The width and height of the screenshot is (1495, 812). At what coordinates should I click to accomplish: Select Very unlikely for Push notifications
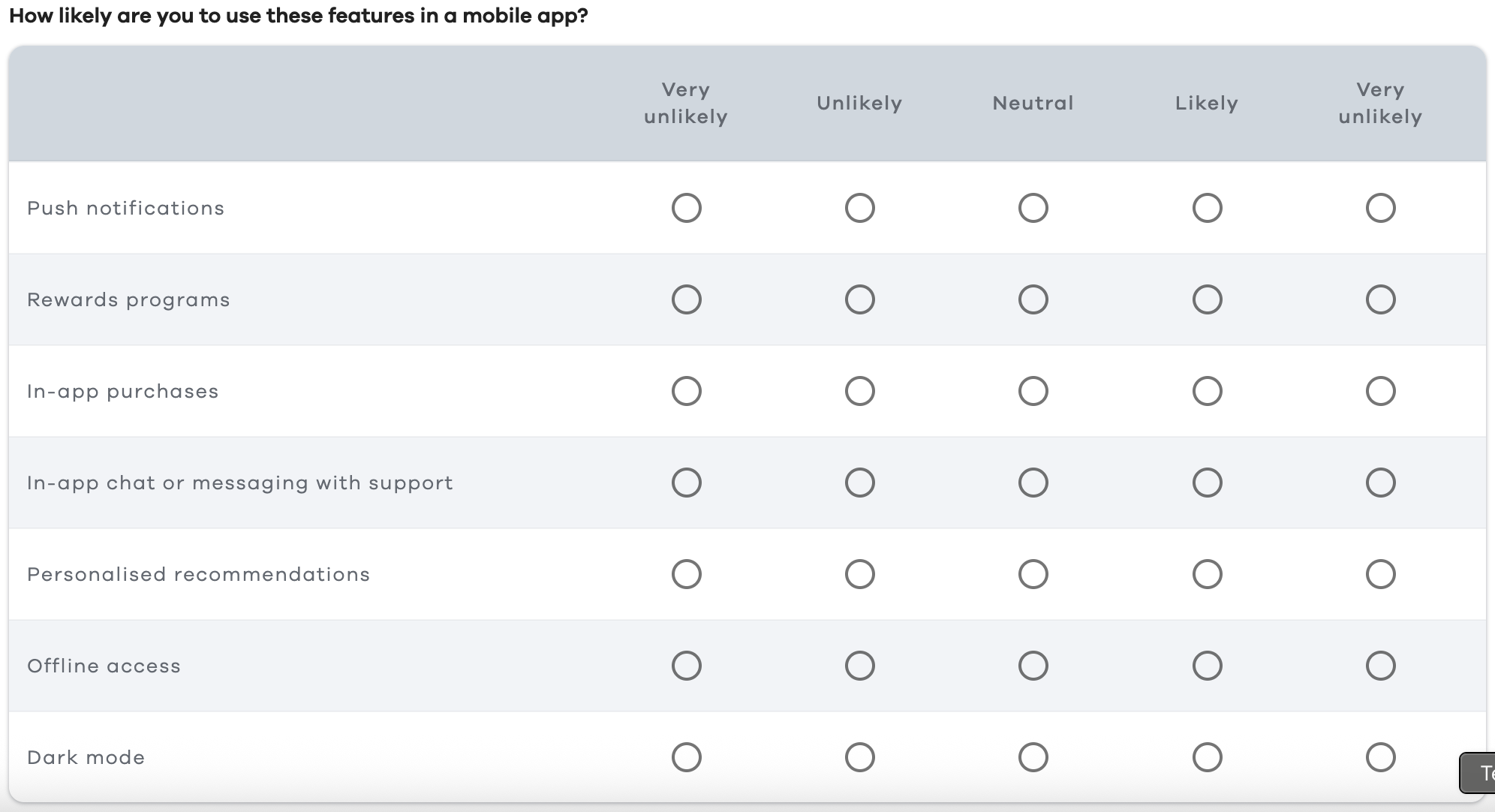(687, 208)
